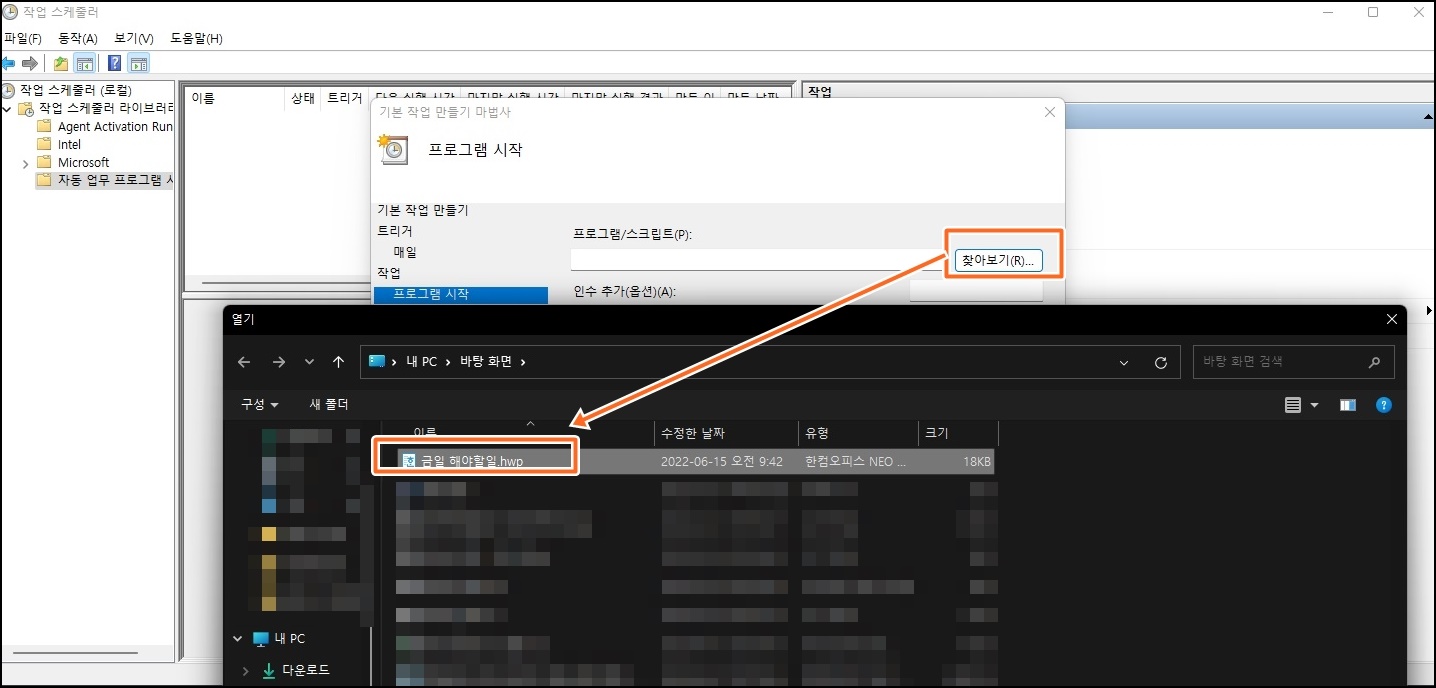Click the wizard clock icon next to 프로그램 시작
Screen dimensions: 1436x688
pos(392,149)
